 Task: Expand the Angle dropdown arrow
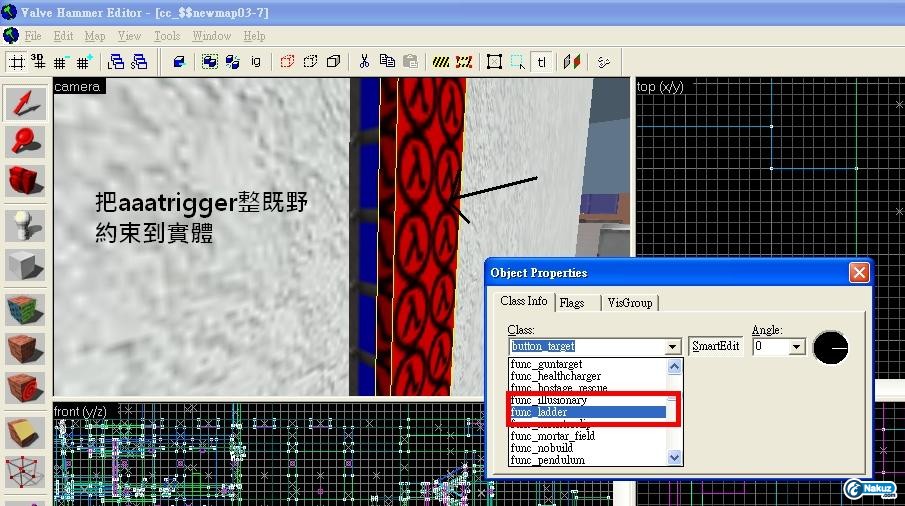(x=796, y=347)
